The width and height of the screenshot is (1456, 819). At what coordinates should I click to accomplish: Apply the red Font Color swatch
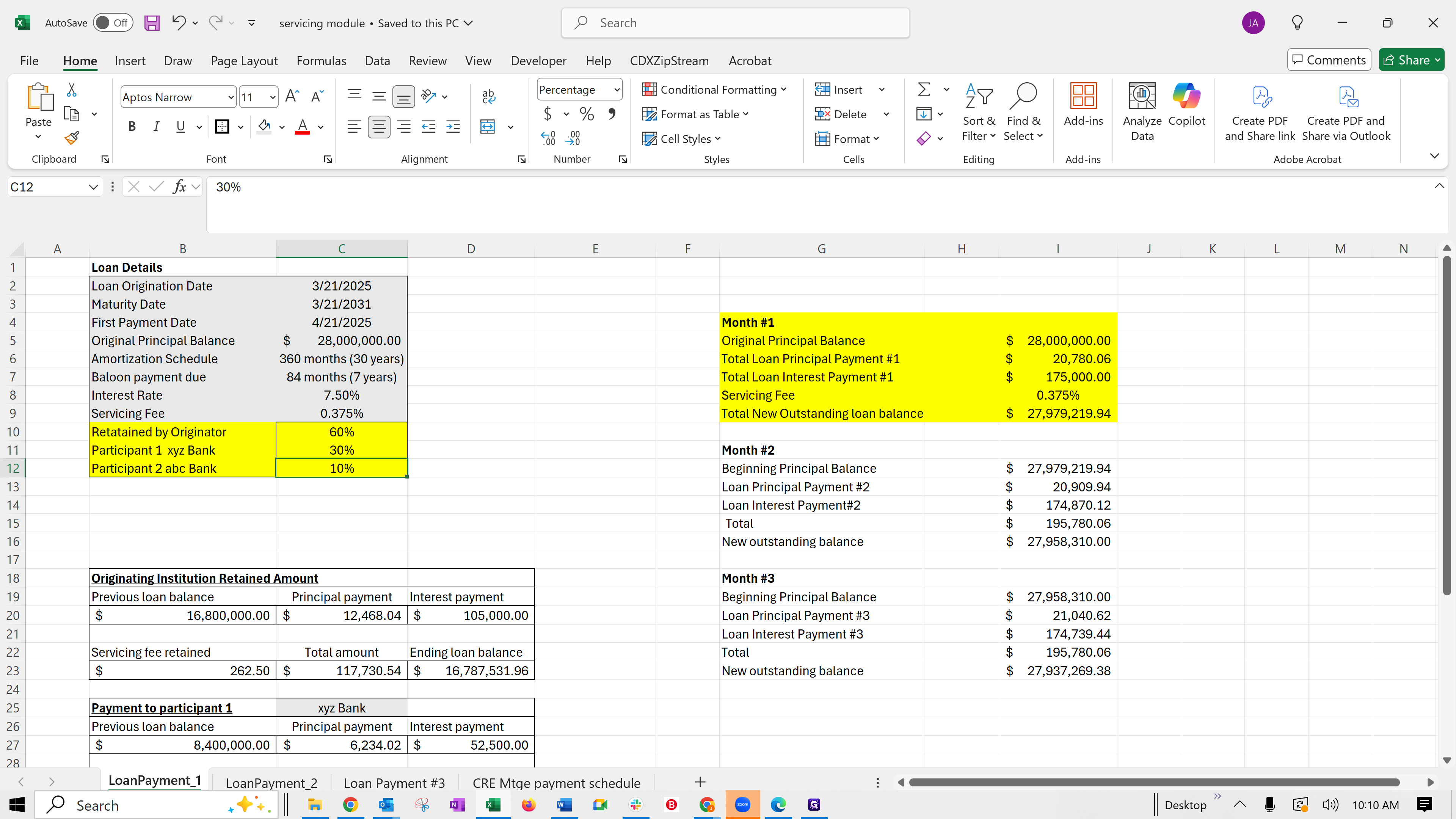[x=303, y=127]
